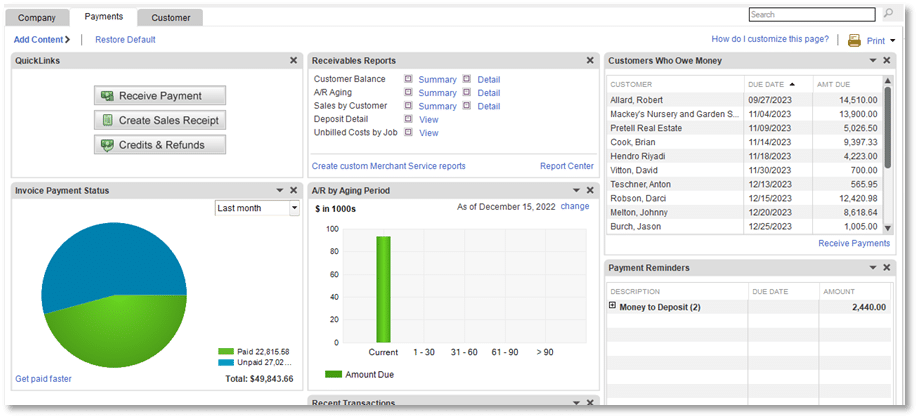Click the Deposit Detail View report icon
The width and height of the screenshot is (918, 418).
tap(408, 119)
